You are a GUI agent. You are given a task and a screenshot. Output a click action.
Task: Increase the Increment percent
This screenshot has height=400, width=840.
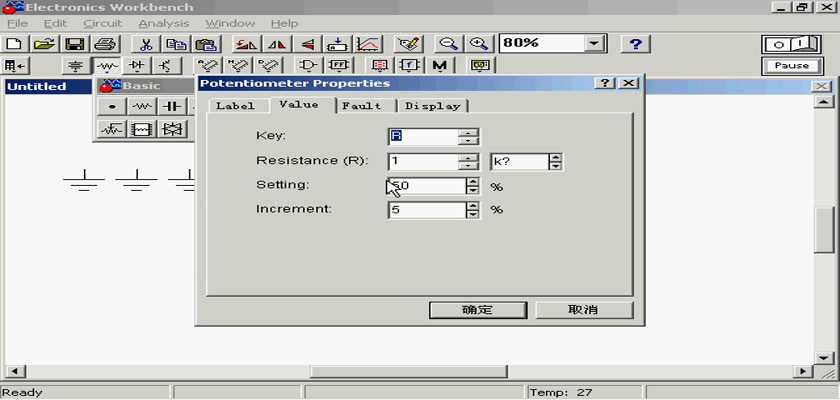(x=472, y=206)
